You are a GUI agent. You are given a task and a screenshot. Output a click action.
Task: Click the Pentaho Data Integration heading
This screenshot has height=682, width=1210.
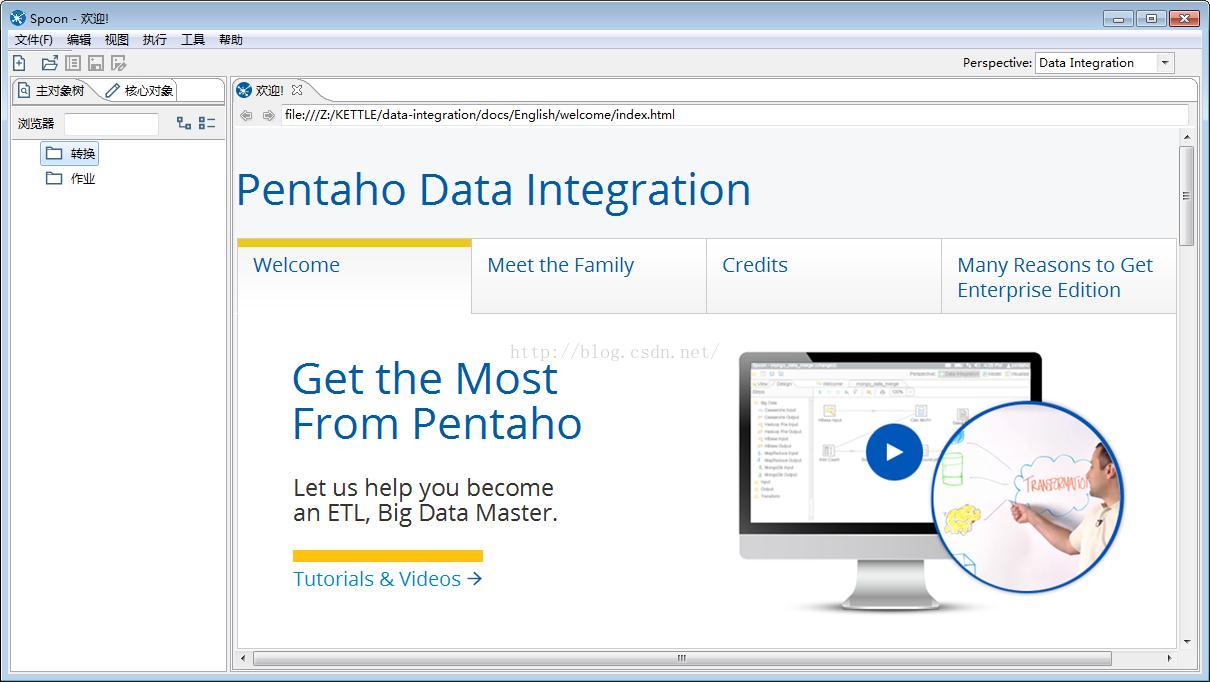pyautogui.click(x=494, y=190)
